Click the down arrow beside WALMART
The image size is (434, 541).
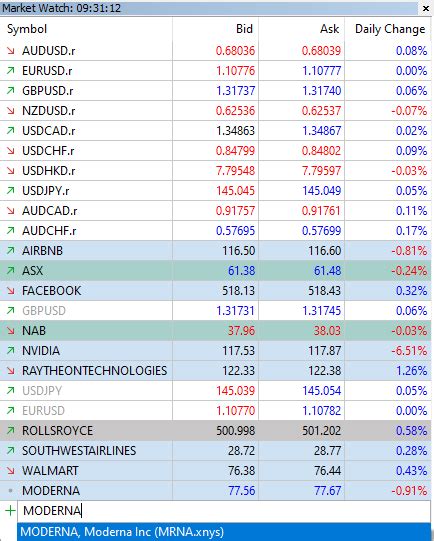11,471
